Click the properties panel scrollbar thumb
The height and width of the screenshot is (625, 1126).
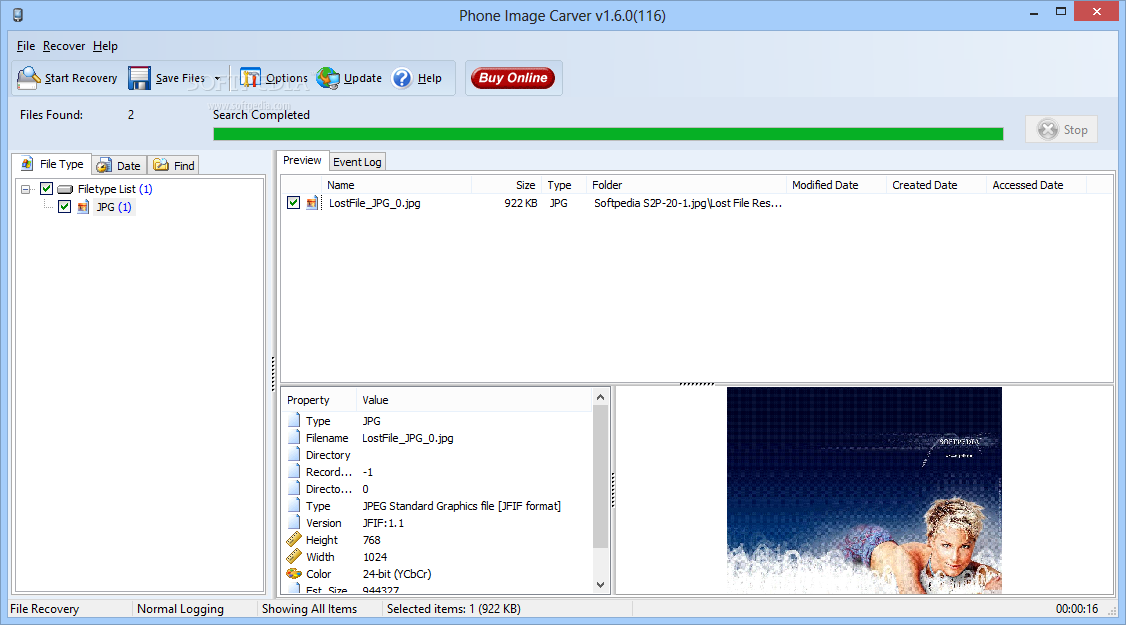click(x=600, y=477)
